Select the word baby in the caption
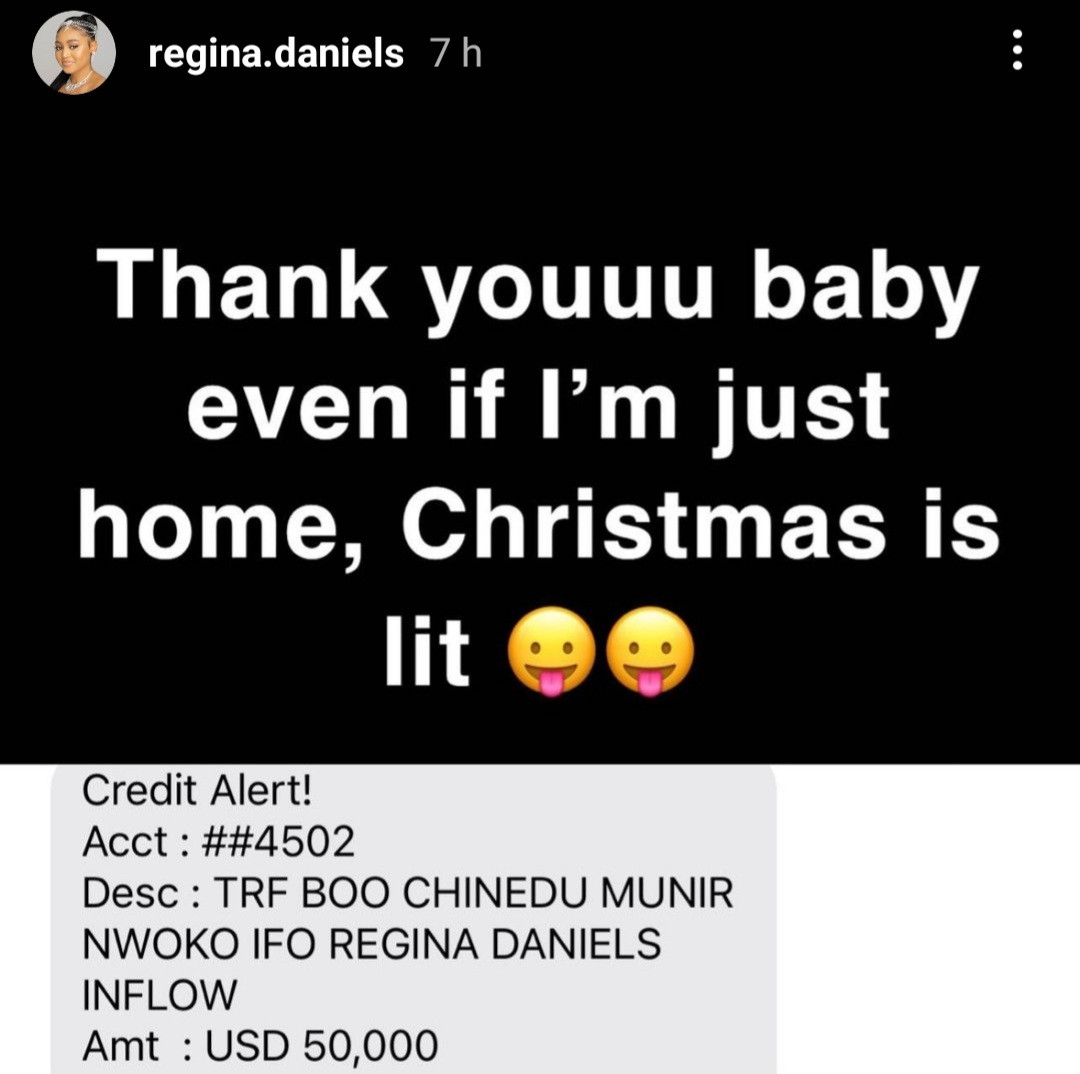Screen dimensions: 1080x1074 865,291
